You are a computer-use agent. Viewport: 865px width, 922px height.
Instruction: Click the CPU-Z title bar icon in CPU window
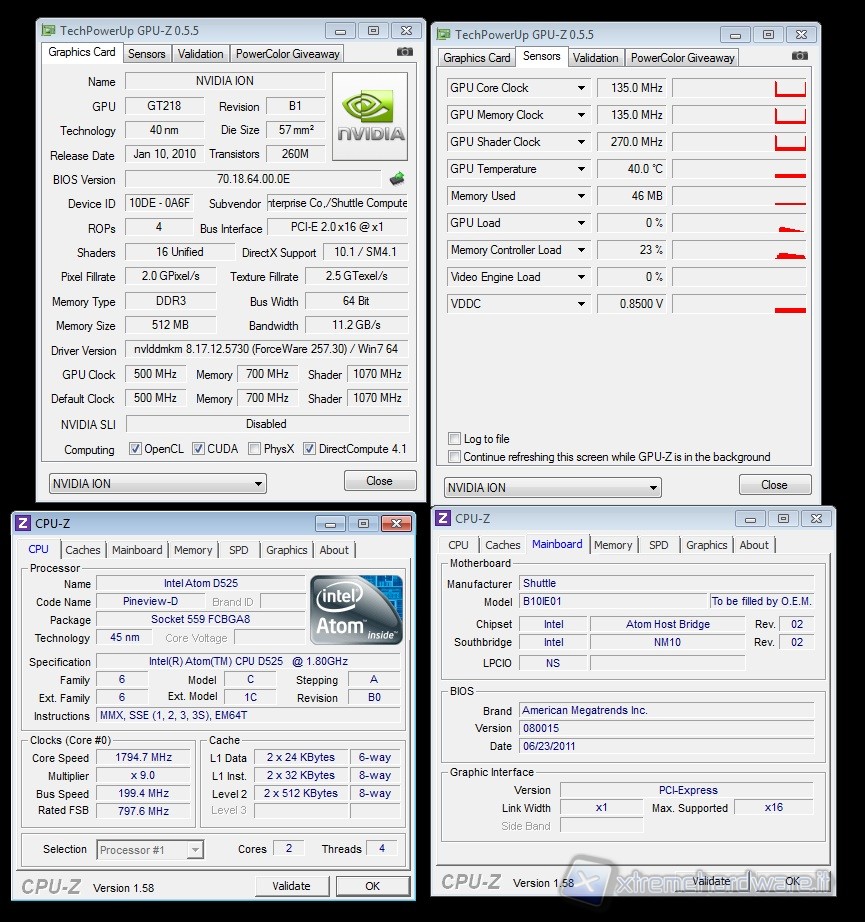[x=24, y=523]
